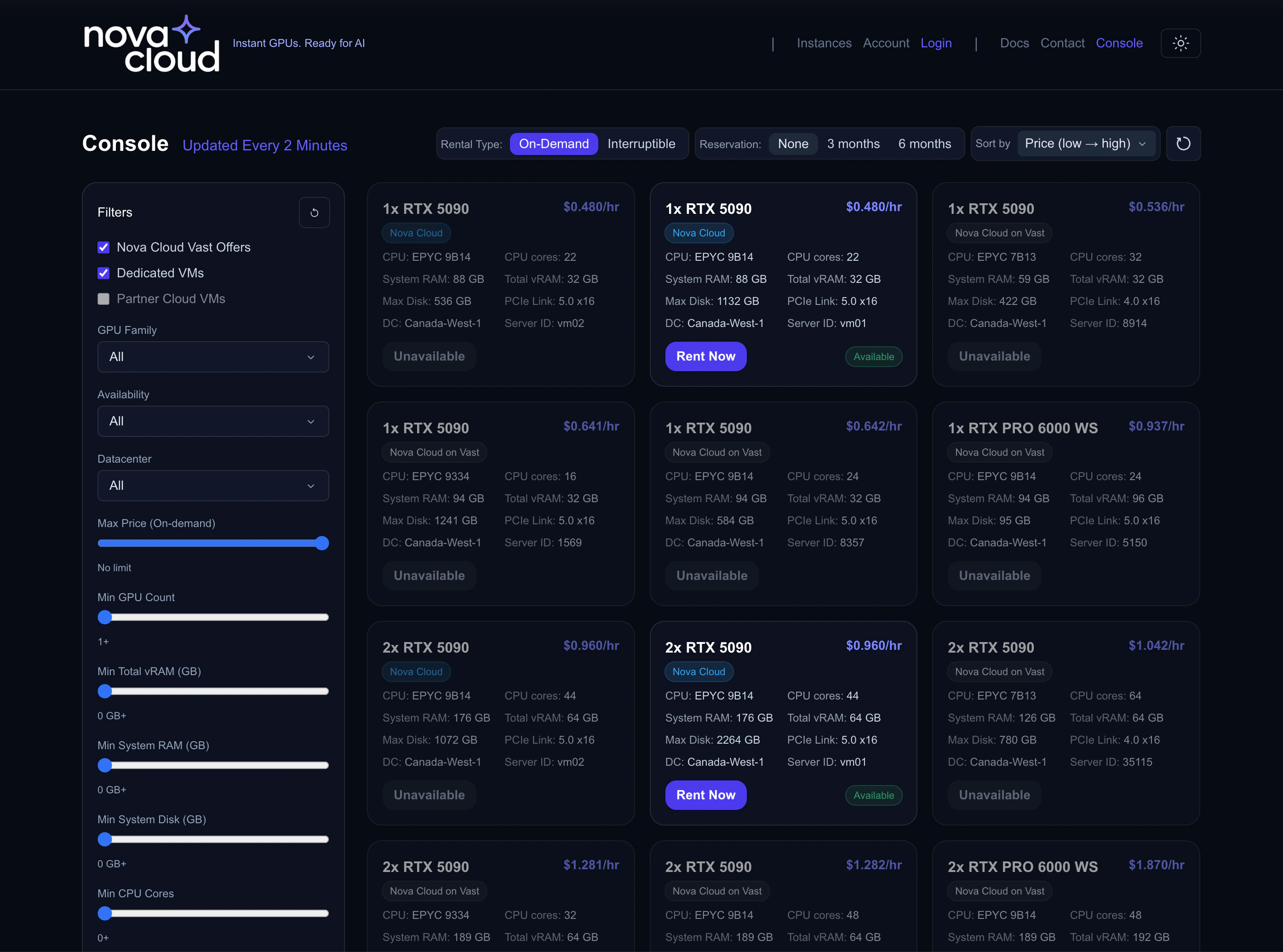Open the Contact page
1283x952 pixels.
(x=1062, y=43)
